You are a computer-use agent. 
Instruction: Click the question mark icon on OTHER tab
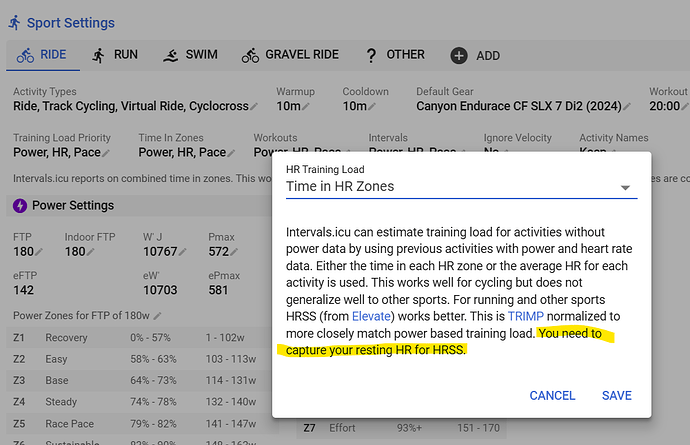371,56
